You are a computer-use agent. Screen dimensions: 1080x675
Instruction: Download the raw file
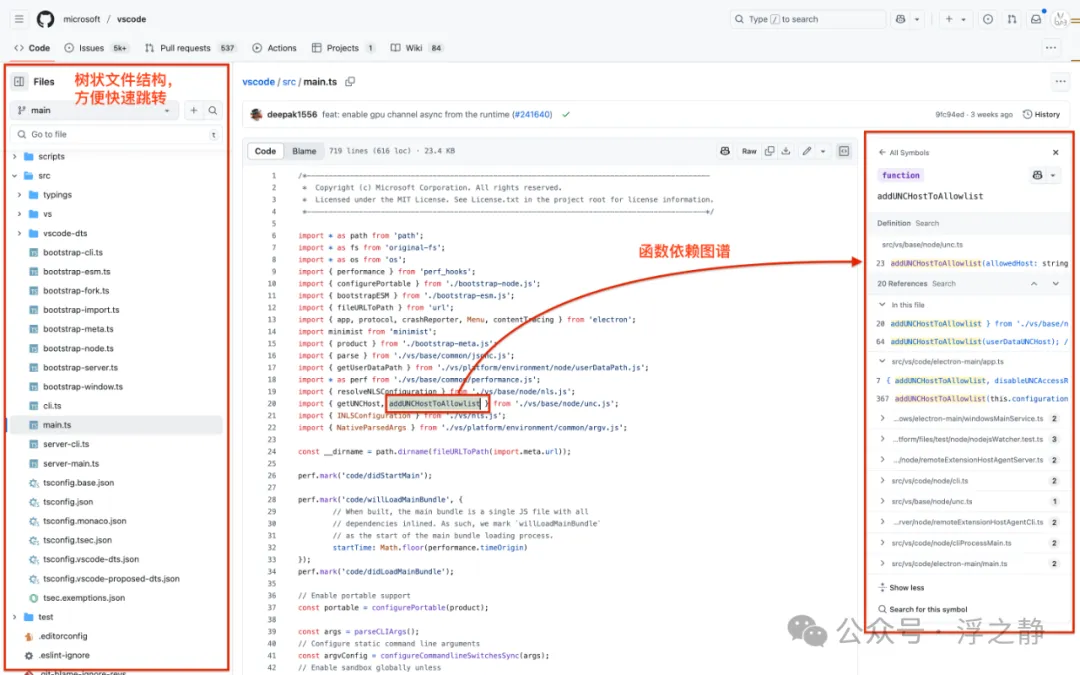tap(786, 151)
